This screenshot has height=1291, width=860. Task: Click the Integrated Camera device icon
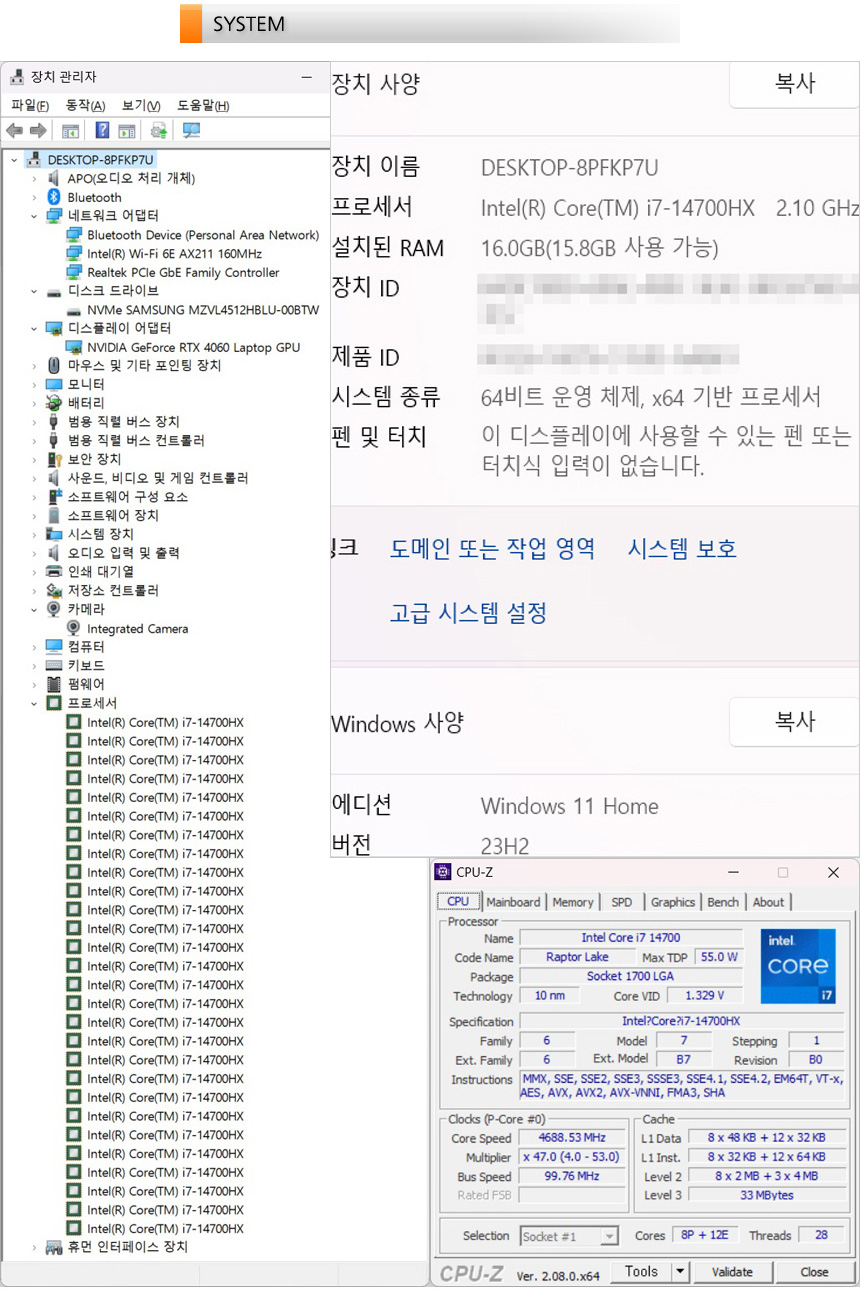(74, 628)
